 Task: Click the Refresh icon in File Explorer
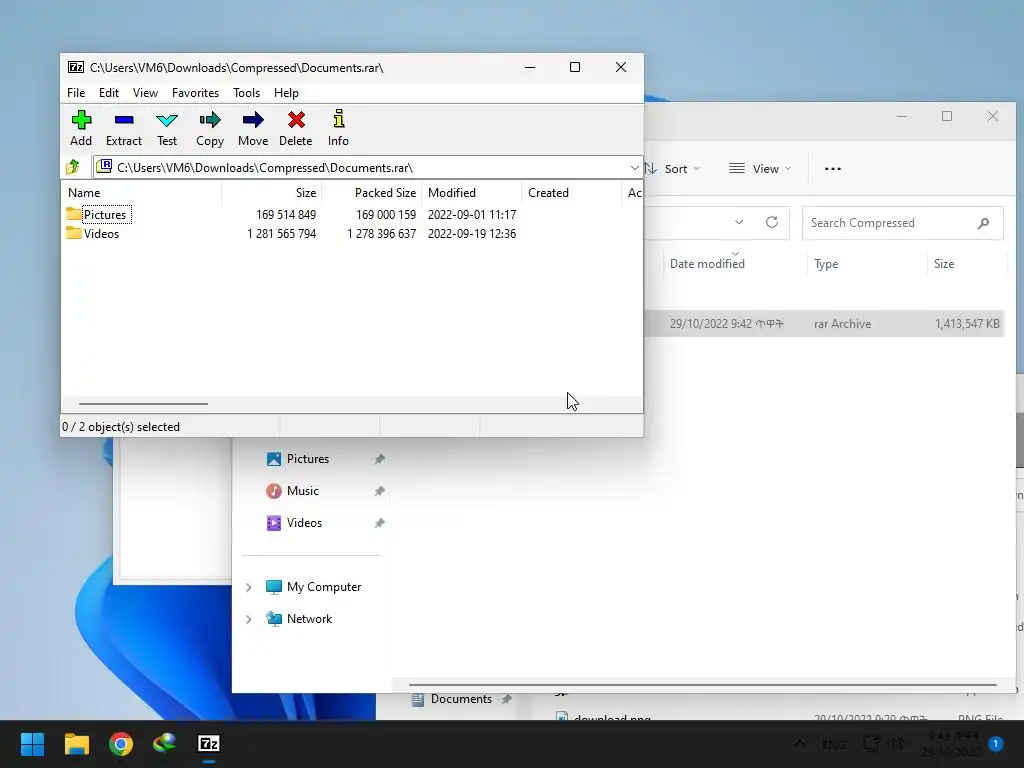pyautogui.click(x=772, y=222)
